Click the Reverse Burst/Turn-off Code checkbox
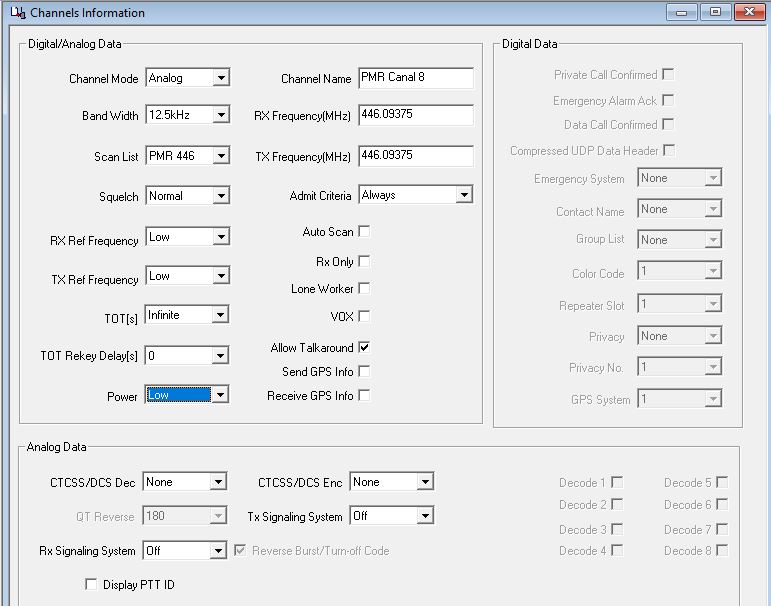 (x=240, y=550)
